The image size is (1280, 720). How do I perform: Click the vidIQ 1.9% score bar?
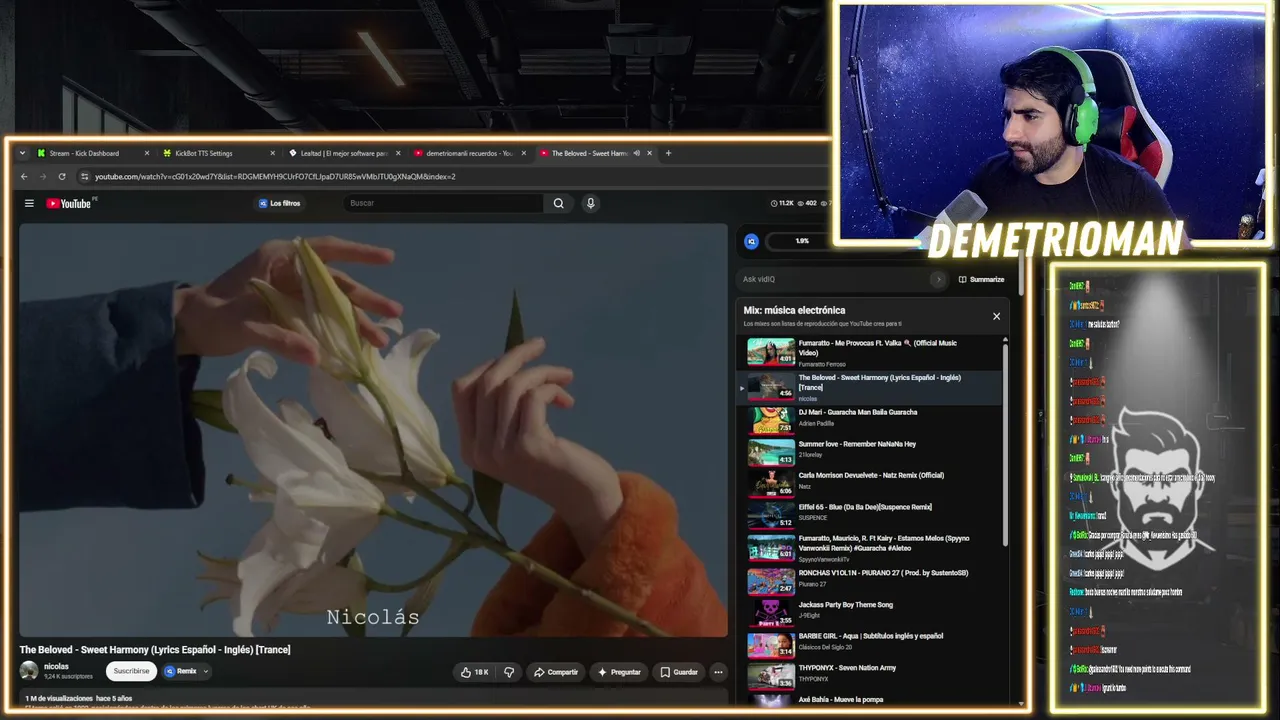[802, 241]
